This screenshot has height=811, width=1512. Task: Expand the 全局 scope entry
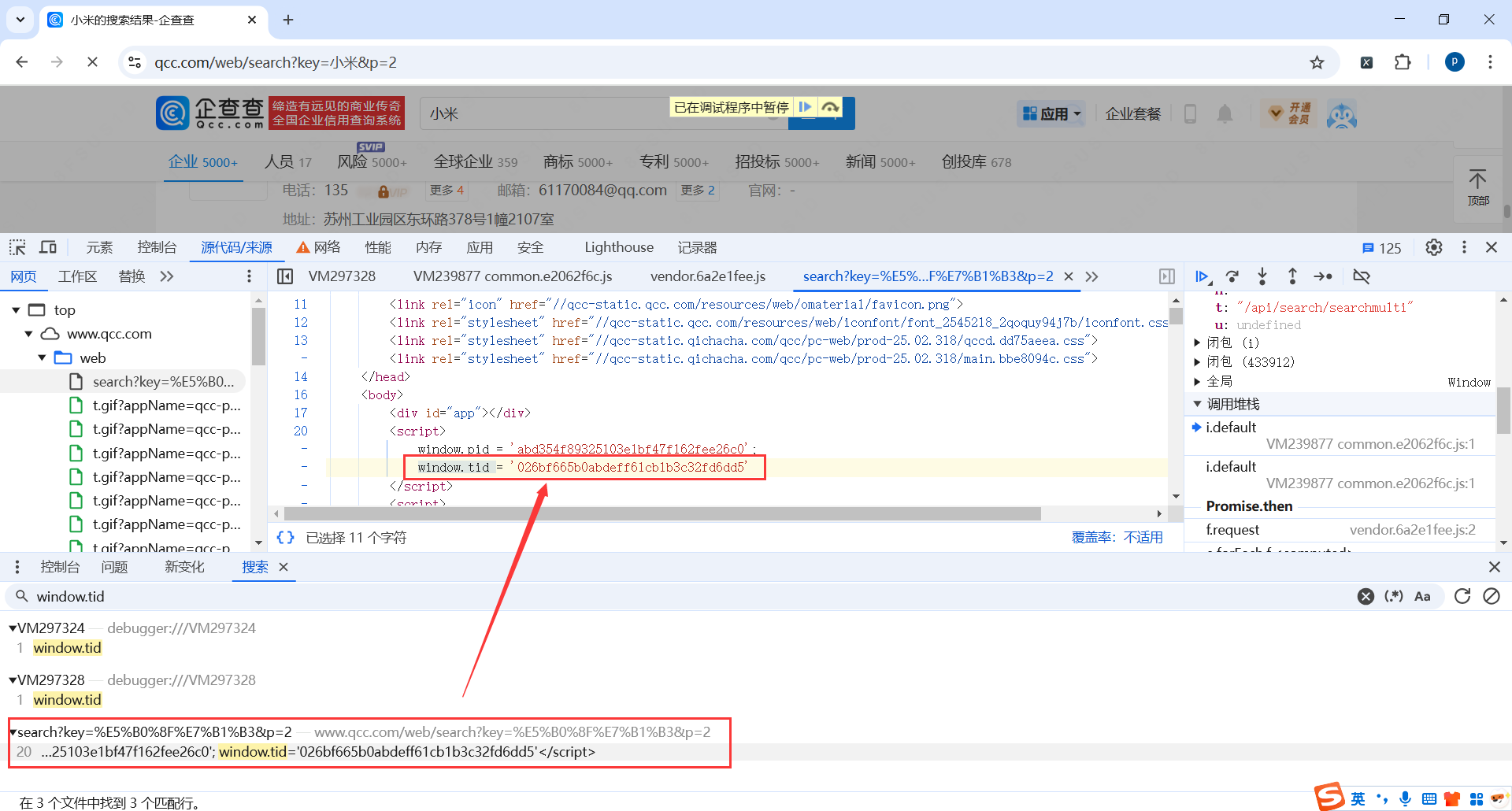point(1197,382)
